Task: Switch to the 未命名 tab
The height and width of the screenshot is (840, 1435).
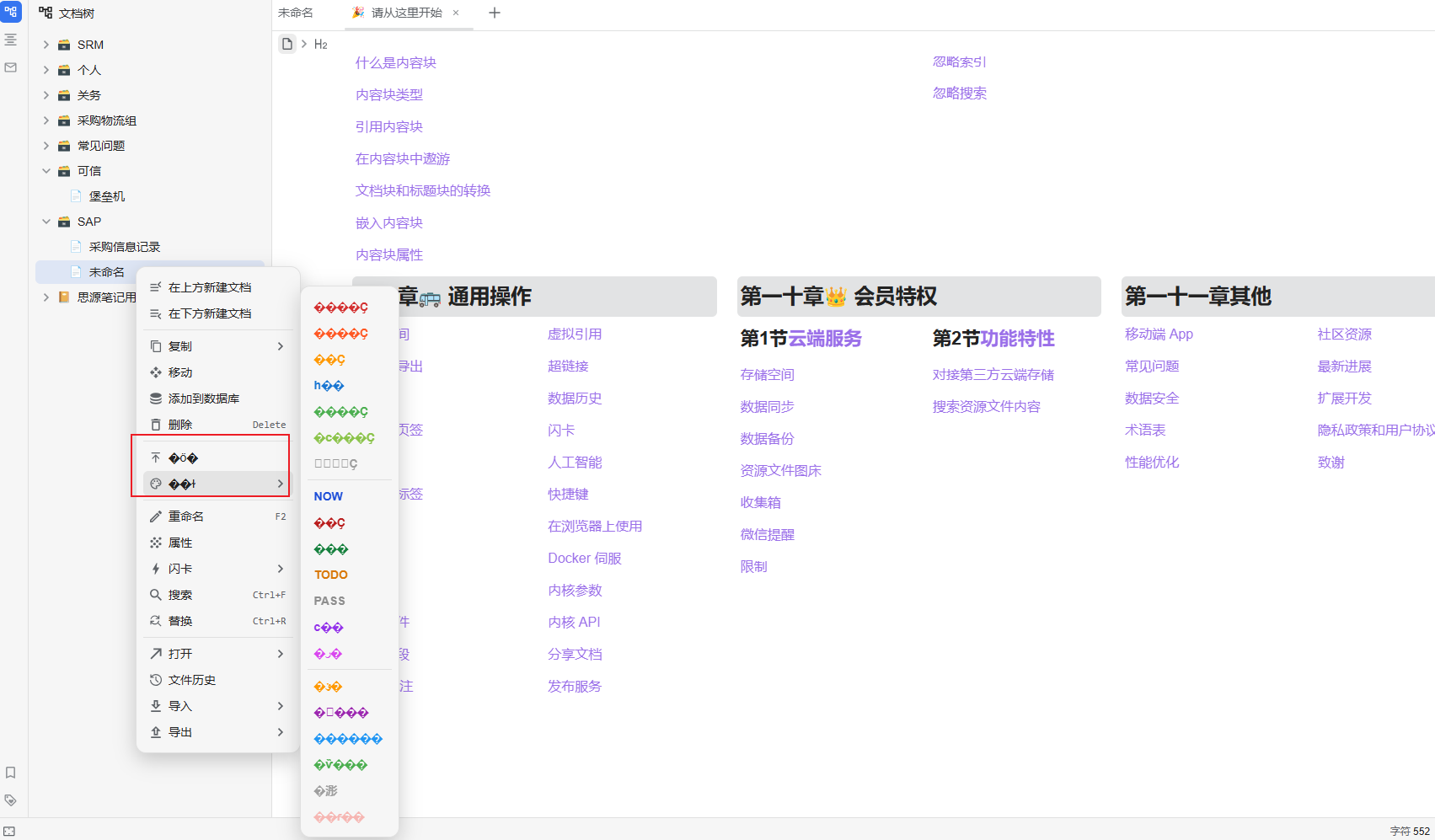Action: point(296,13)
